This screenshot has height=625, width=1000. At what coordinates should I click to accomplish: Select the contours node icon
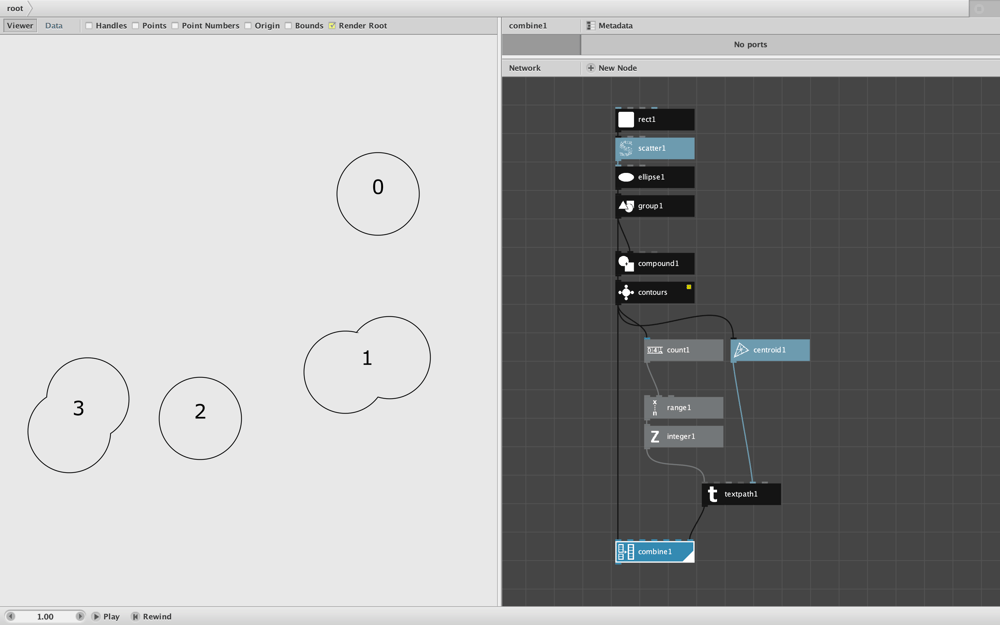tap(626, 292)
